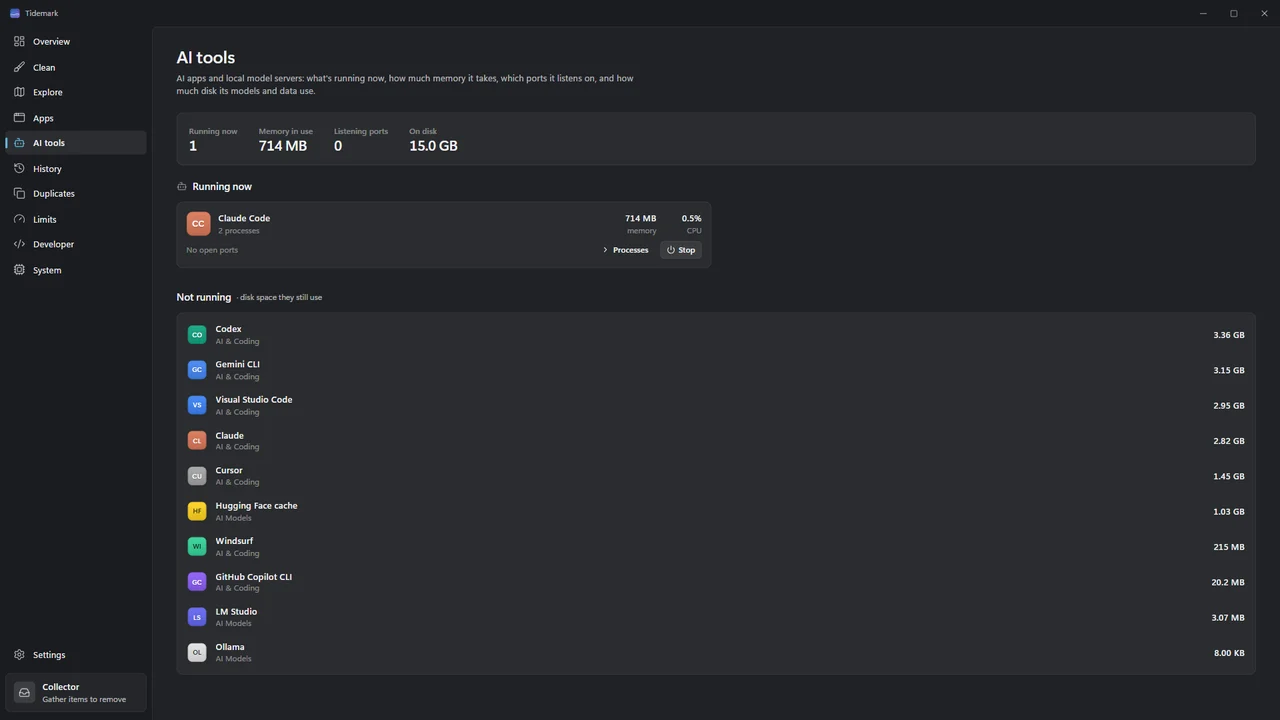This screenshot has width=1280, height=720.
Task: Click the Claude Code CC badge
Action: click(x=198, y=224)
